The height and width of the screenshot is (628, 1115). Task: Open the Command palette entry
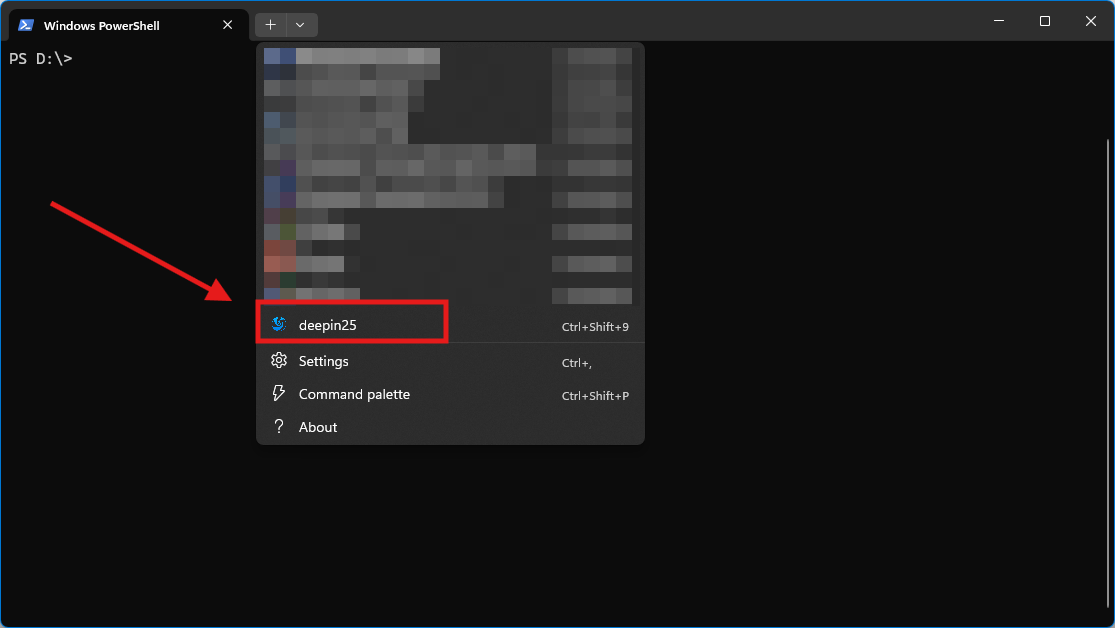click(x=450, y=394)
